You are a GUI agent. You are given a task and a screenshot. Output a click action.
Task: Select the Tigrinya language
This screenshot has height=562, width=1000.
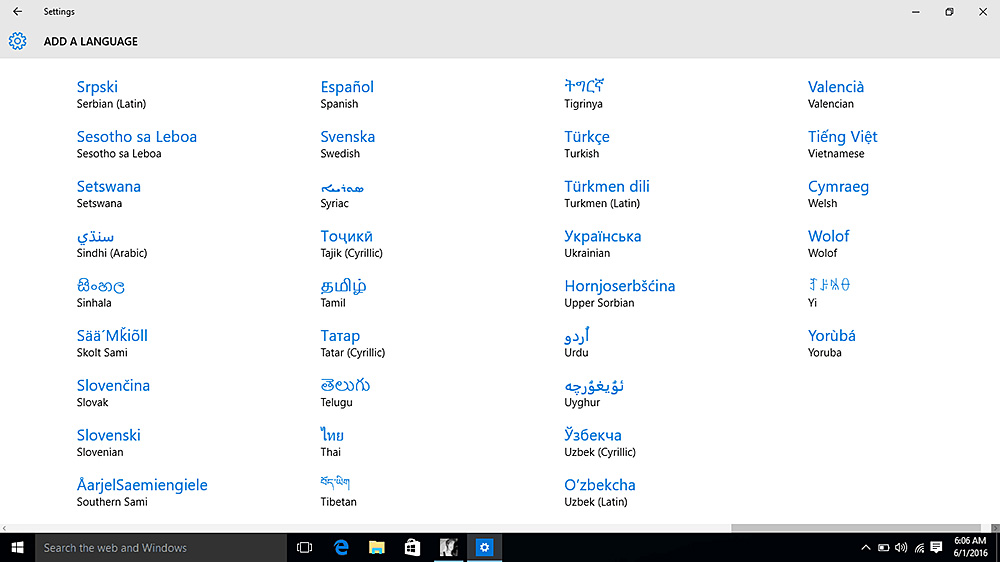(x=584, y=94)
